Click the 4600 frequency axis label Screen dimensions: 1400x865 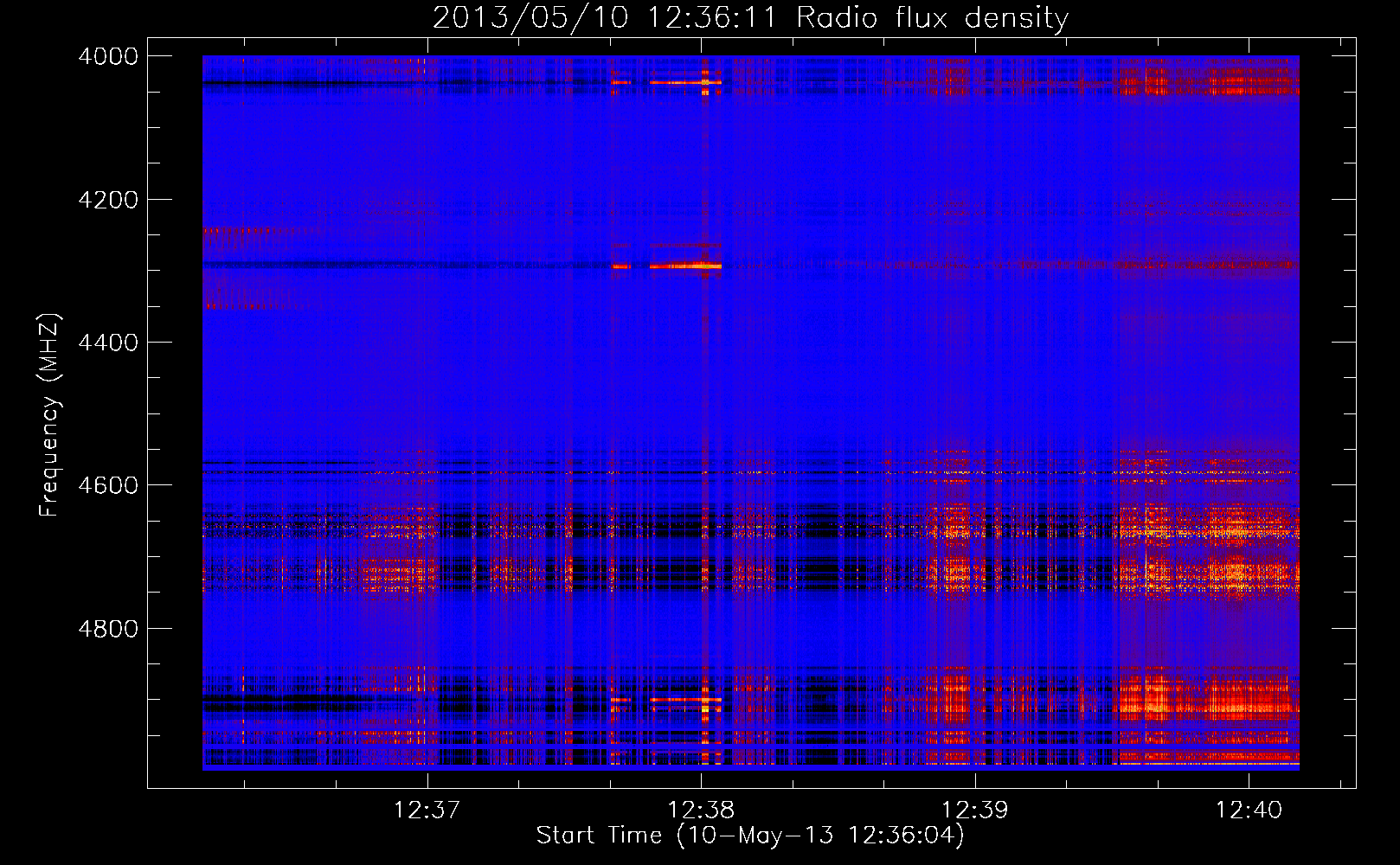[x=108, y=485]
